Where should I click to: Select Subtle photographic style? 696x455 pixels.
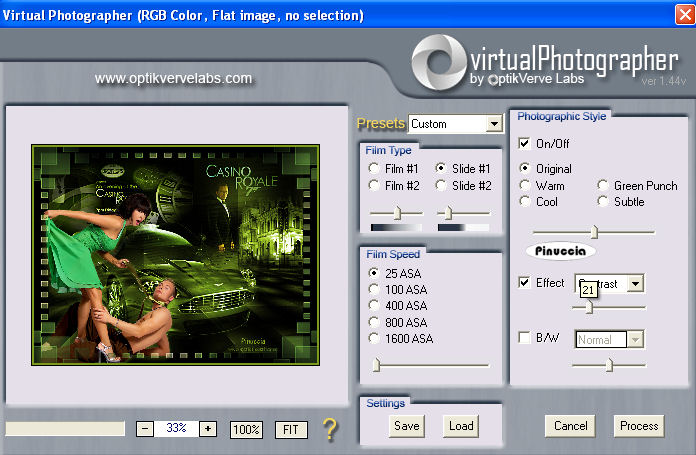pos(602,202)
